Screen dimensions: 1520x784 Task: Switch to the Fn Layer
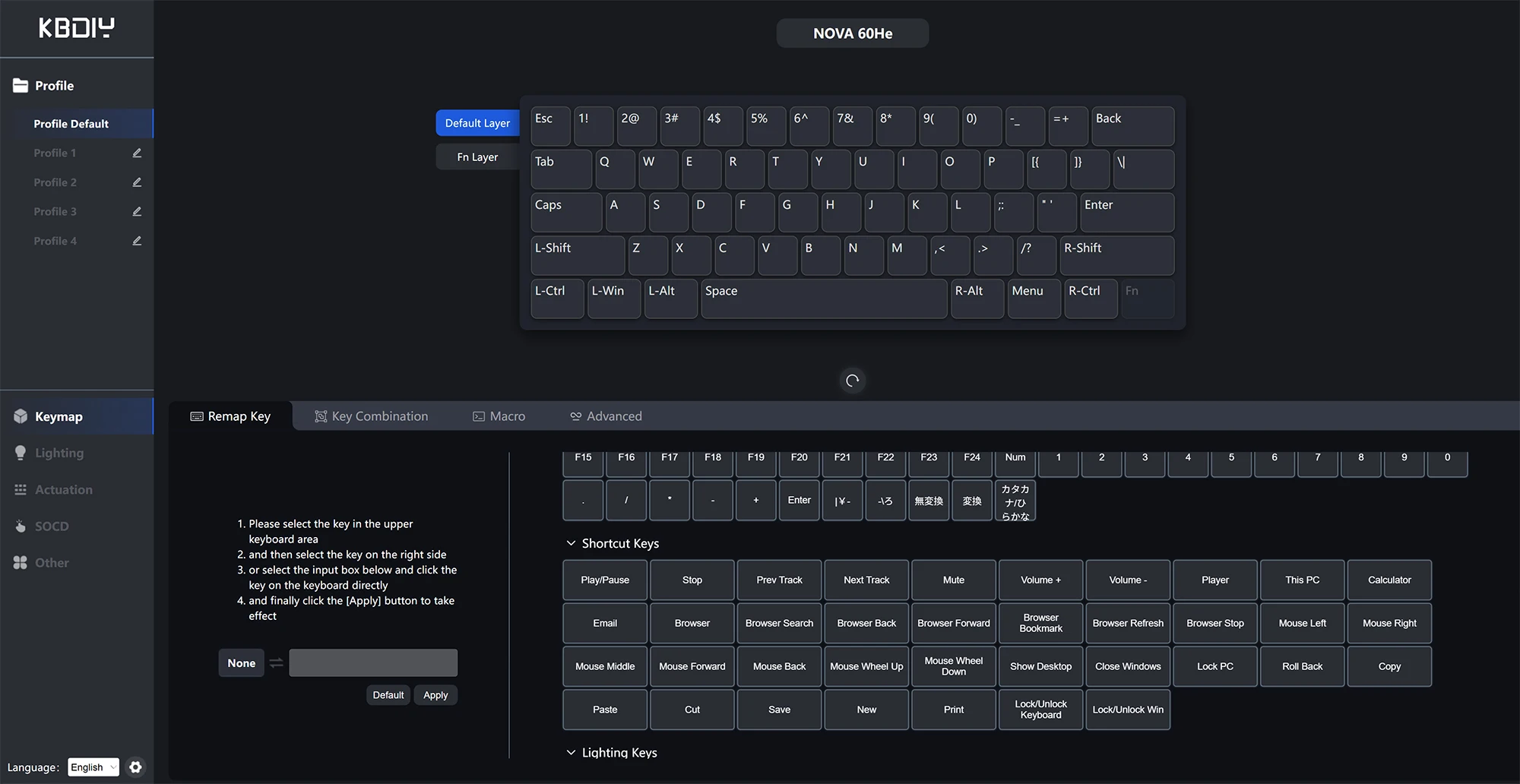tap(477, 157)
